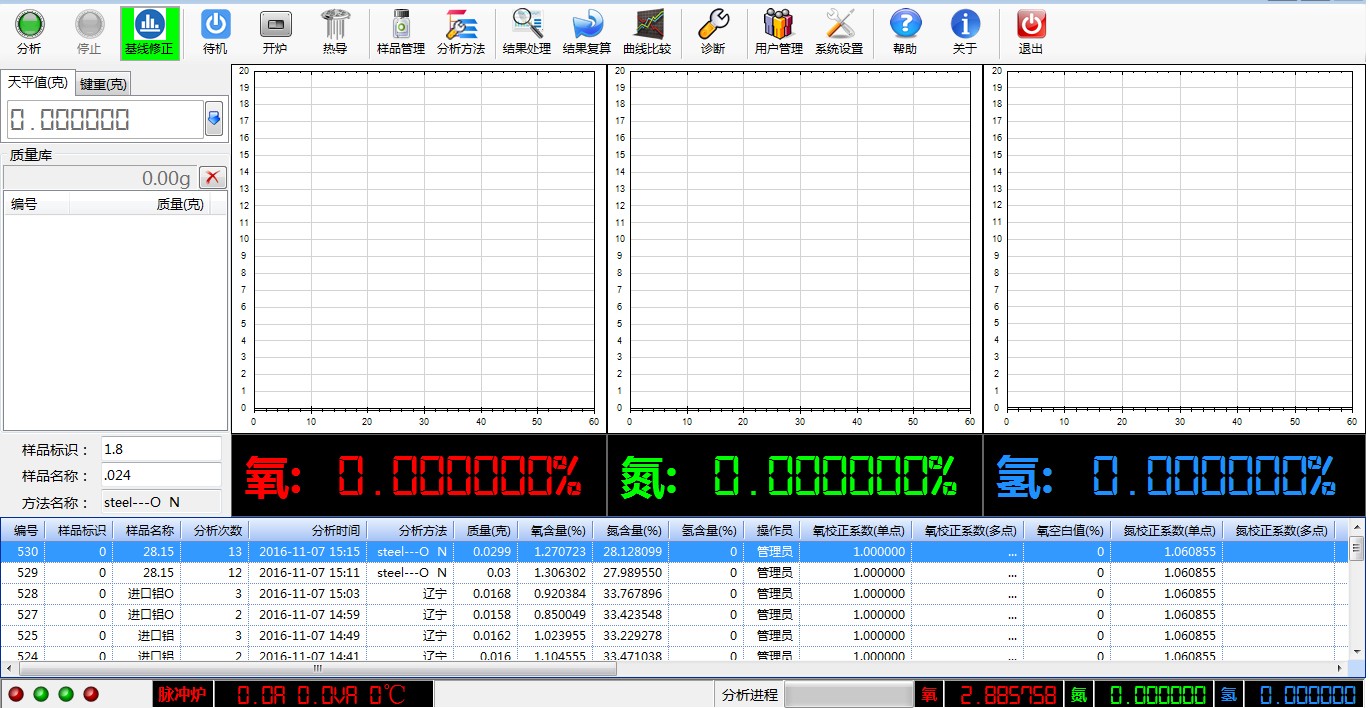Image resolution: width=1370 pixels, height=708 pixels.
Task: Exit the program via 退出
Action: [x=1030, y=32]
